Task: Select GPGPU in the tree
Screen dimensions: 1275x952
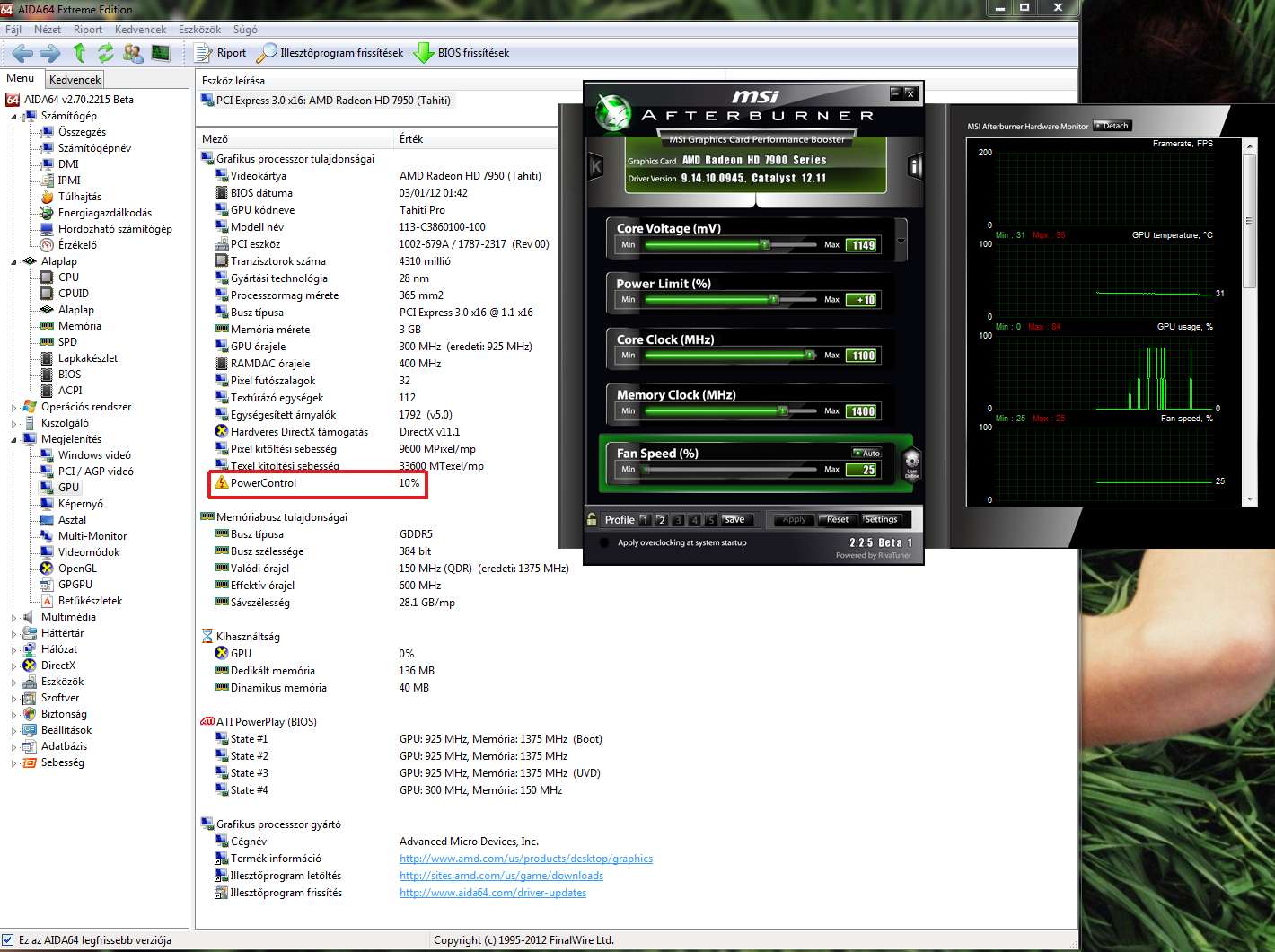Action: point(75,585)
